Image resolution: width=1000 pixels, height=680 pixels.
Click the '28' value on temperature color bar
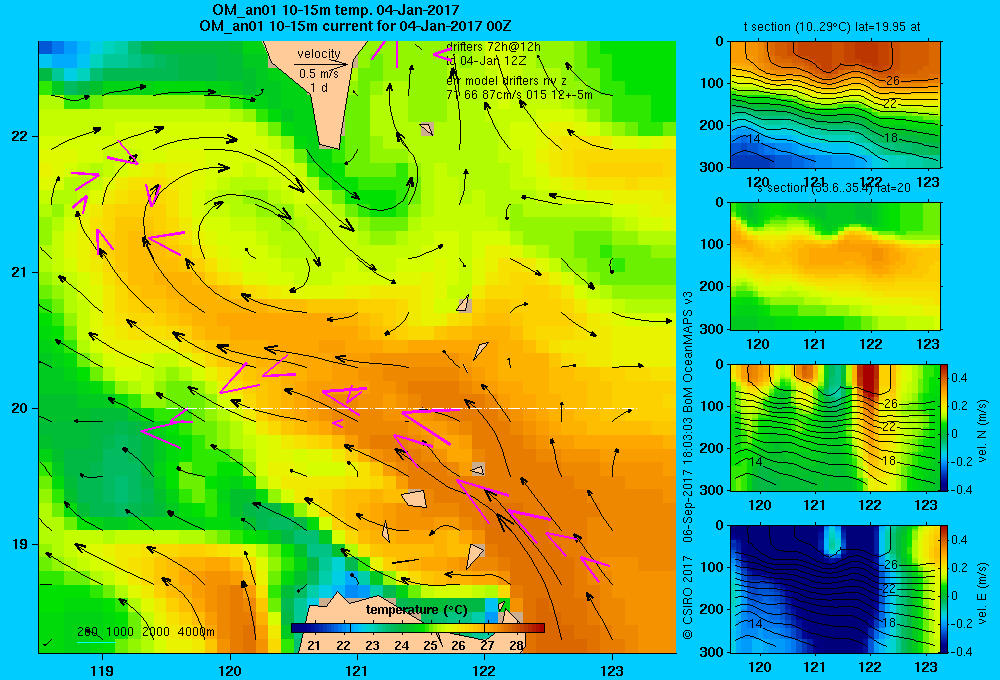(517, 645)
